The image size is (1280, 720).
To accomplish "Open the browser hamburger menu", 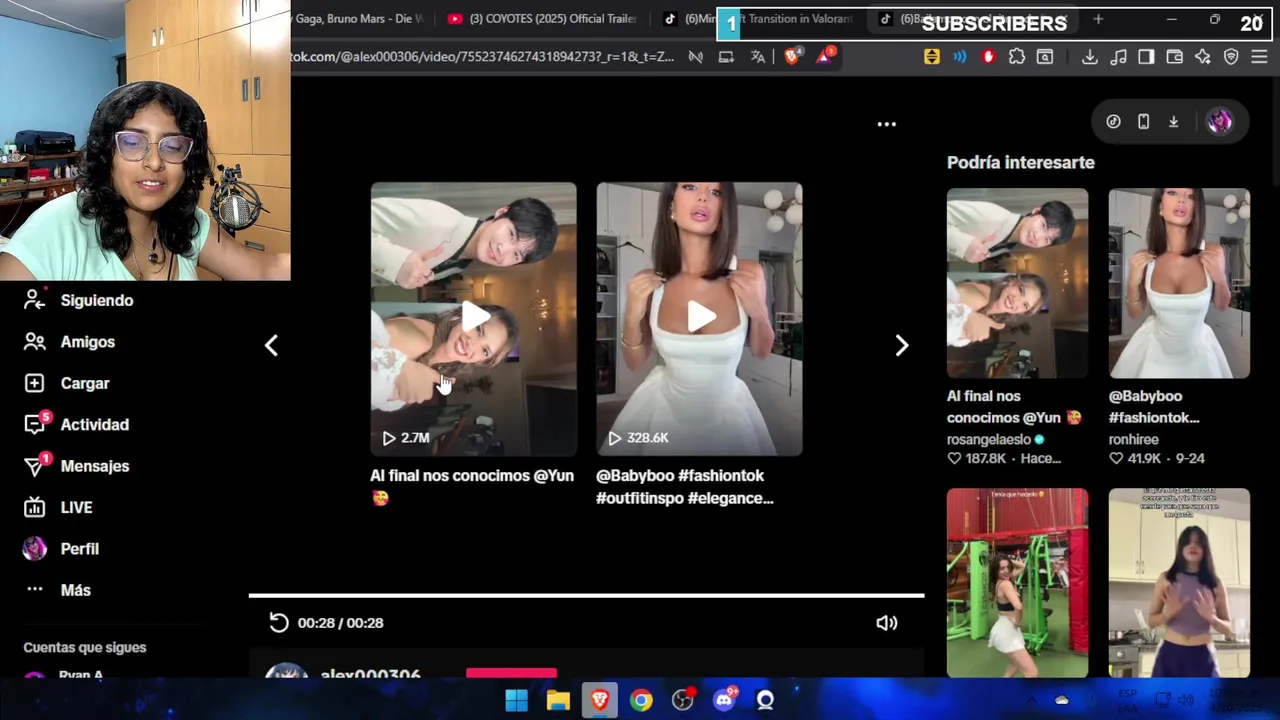I will tap(1260, 57).
